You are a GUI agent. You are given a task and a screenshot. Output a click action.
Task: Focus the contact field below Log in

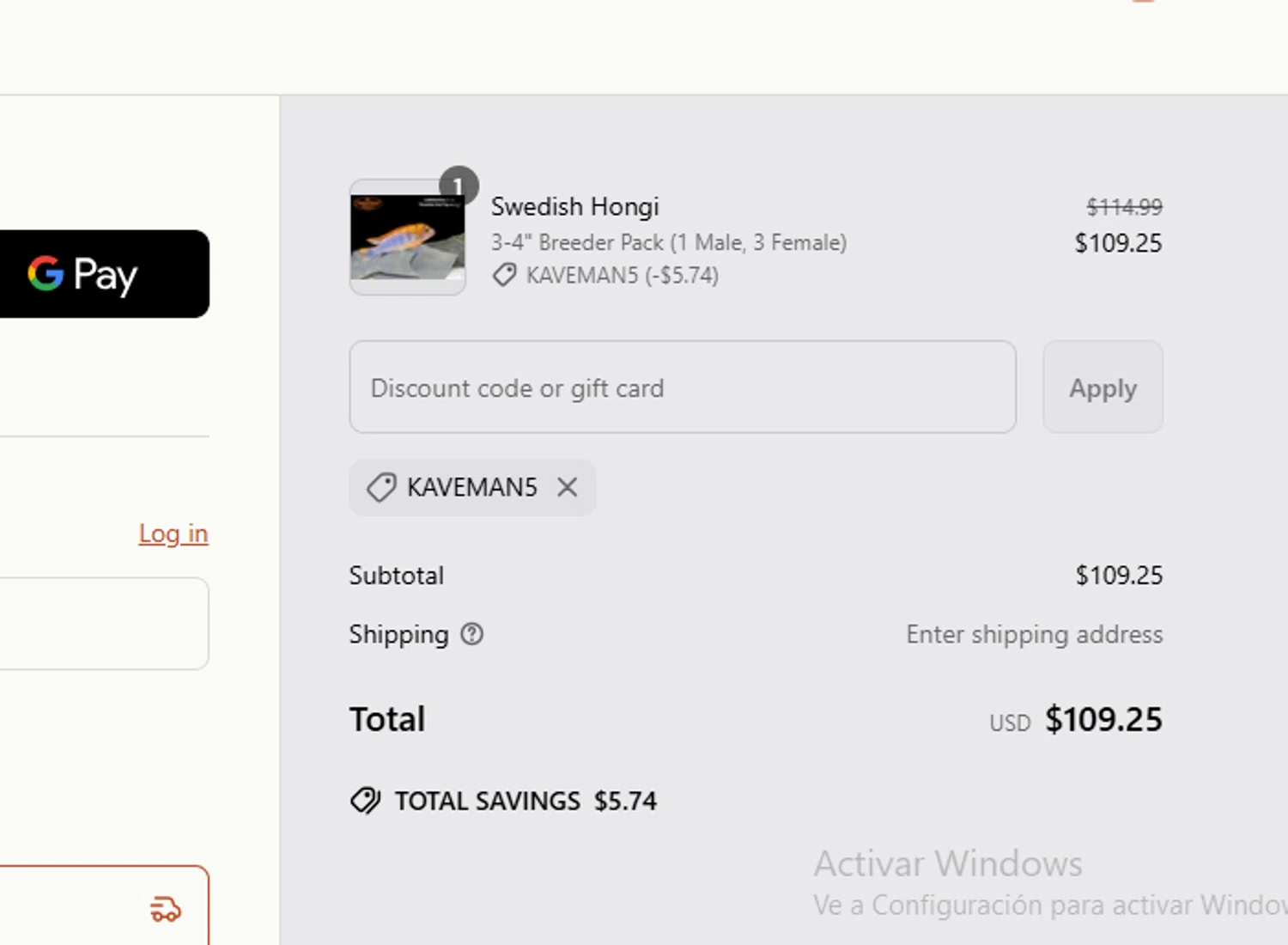(x=103, y=624)
